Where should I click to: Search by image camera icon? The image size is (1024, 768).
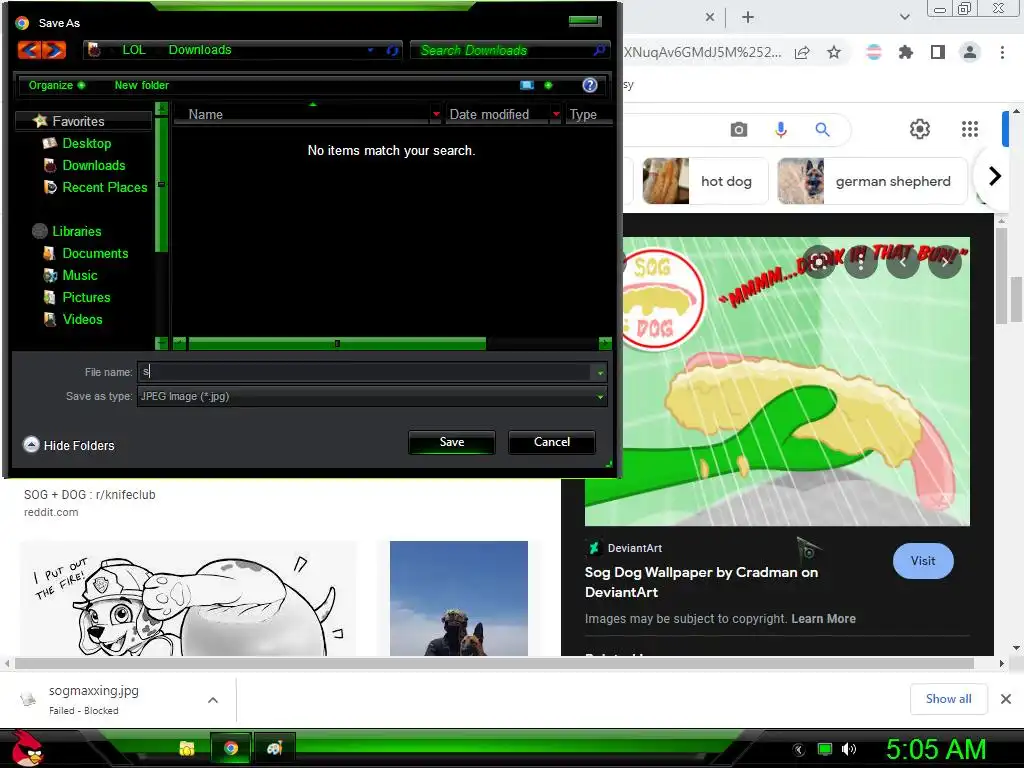[x=739, y=129]
